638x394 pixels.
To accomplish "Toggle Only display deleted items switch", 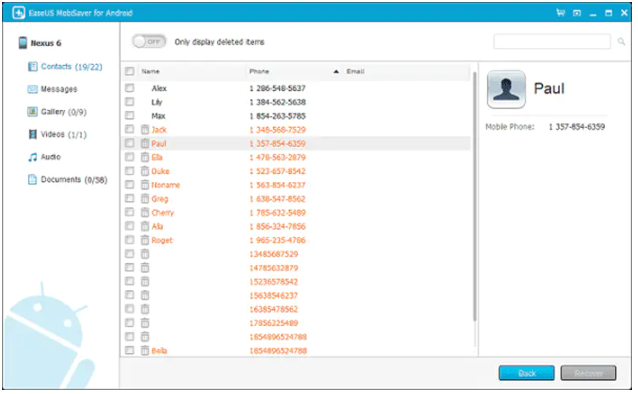I will [149, 42].
